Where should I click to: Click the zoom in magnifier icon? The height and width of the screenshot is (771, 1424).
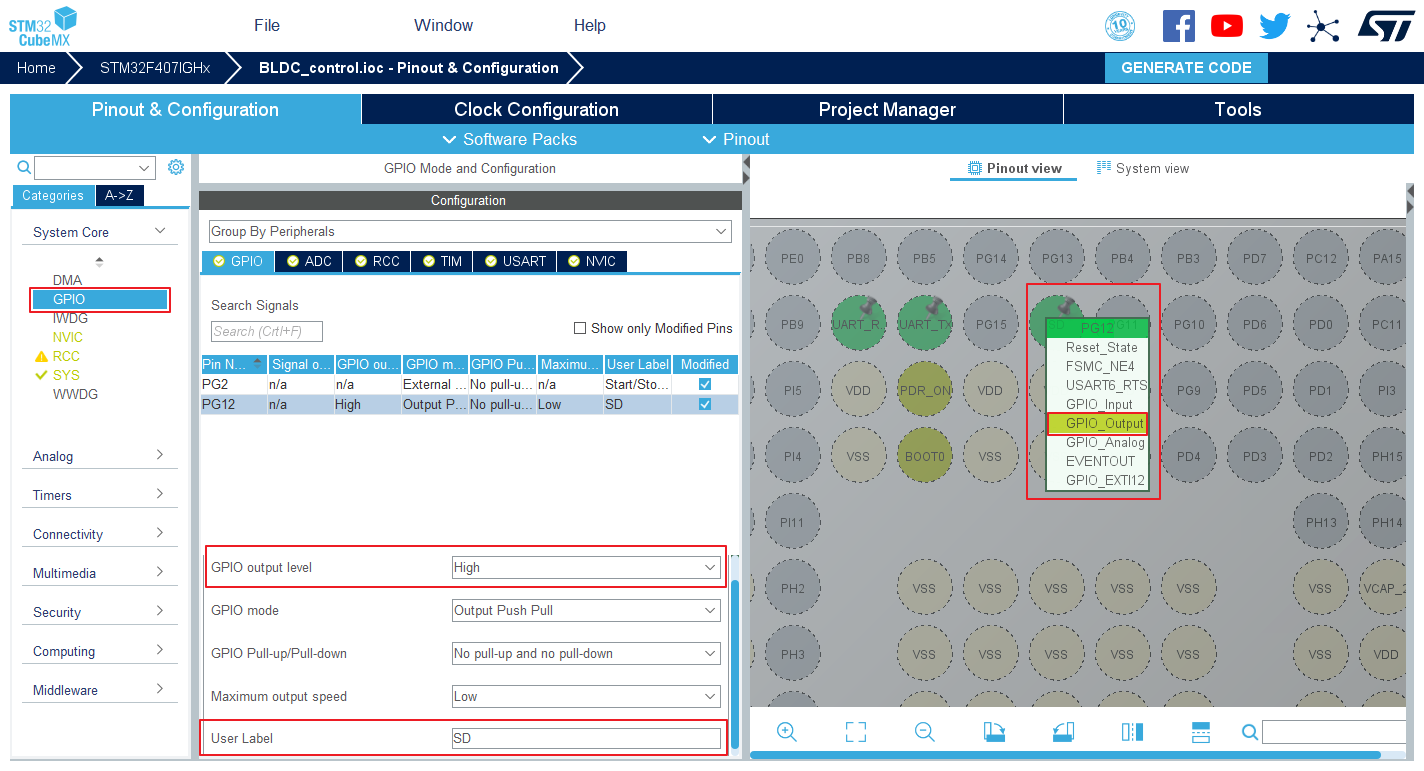[x=787, y=732]
